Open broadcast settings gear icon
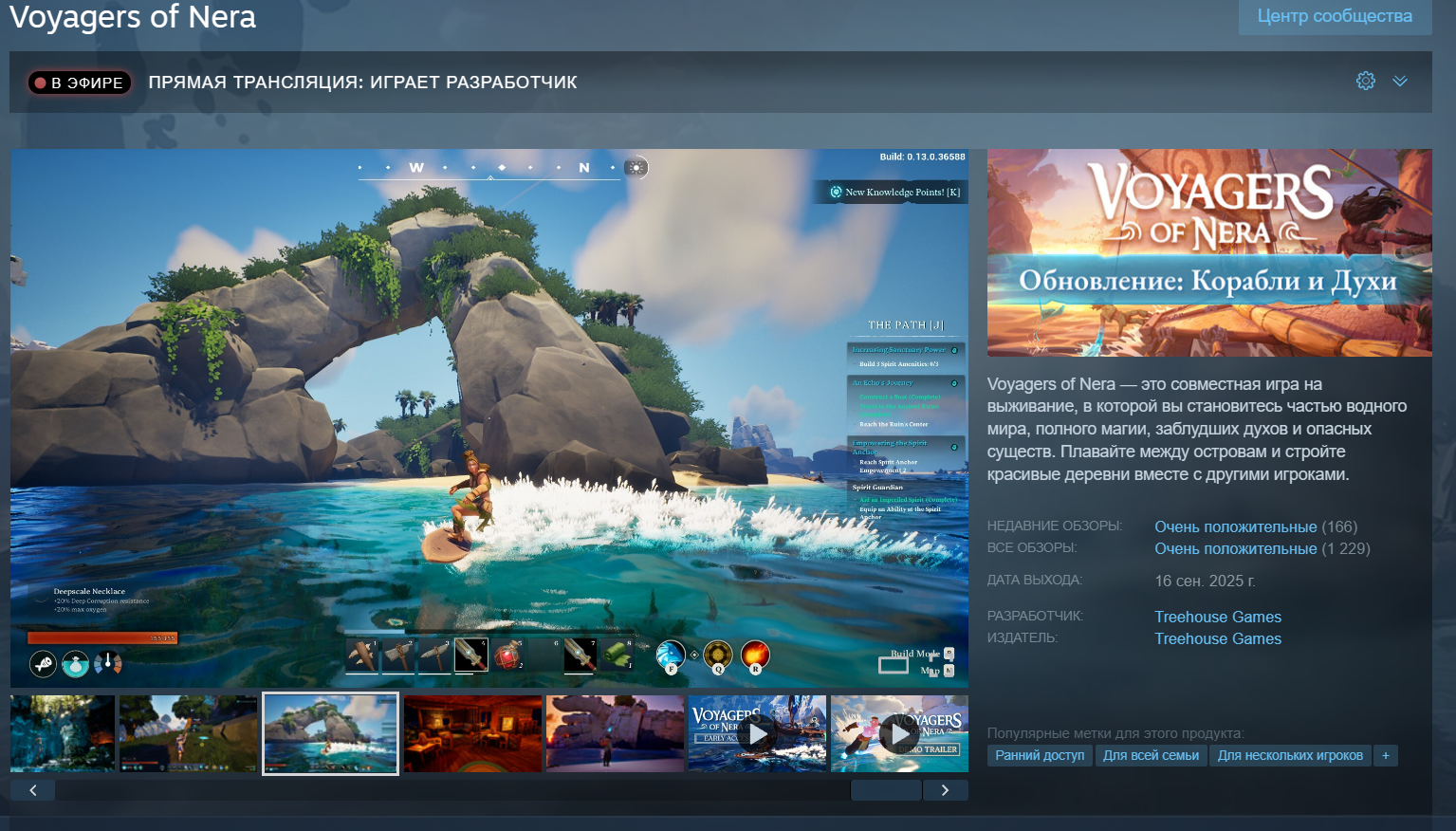This screenshot has height=831, width=1456. (1366, 81)
